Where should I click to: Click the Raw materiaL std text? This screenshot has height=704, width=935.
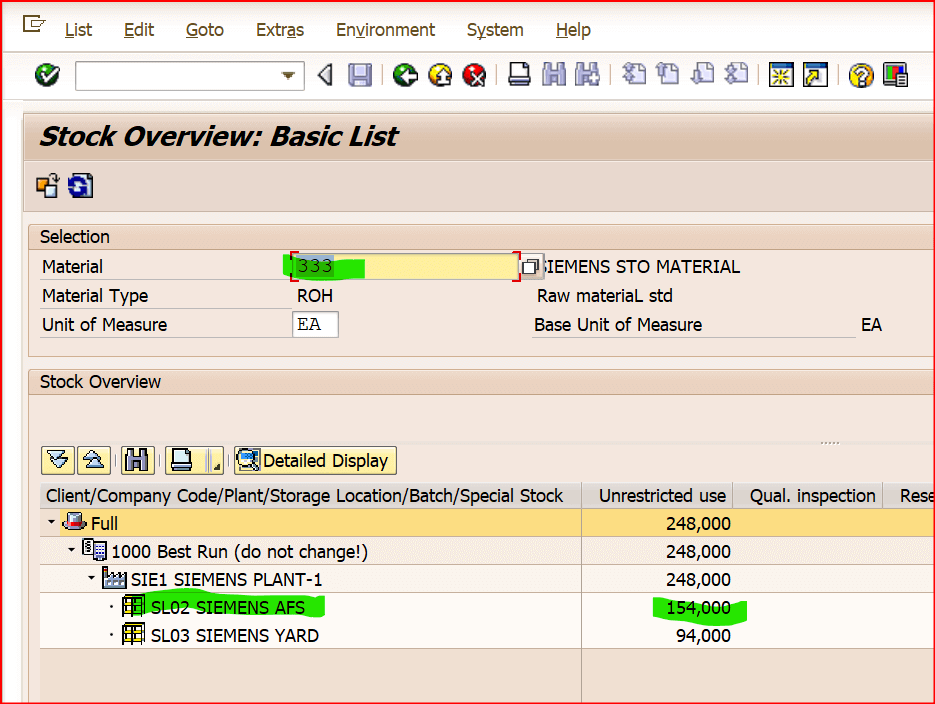tap(605, 296)
